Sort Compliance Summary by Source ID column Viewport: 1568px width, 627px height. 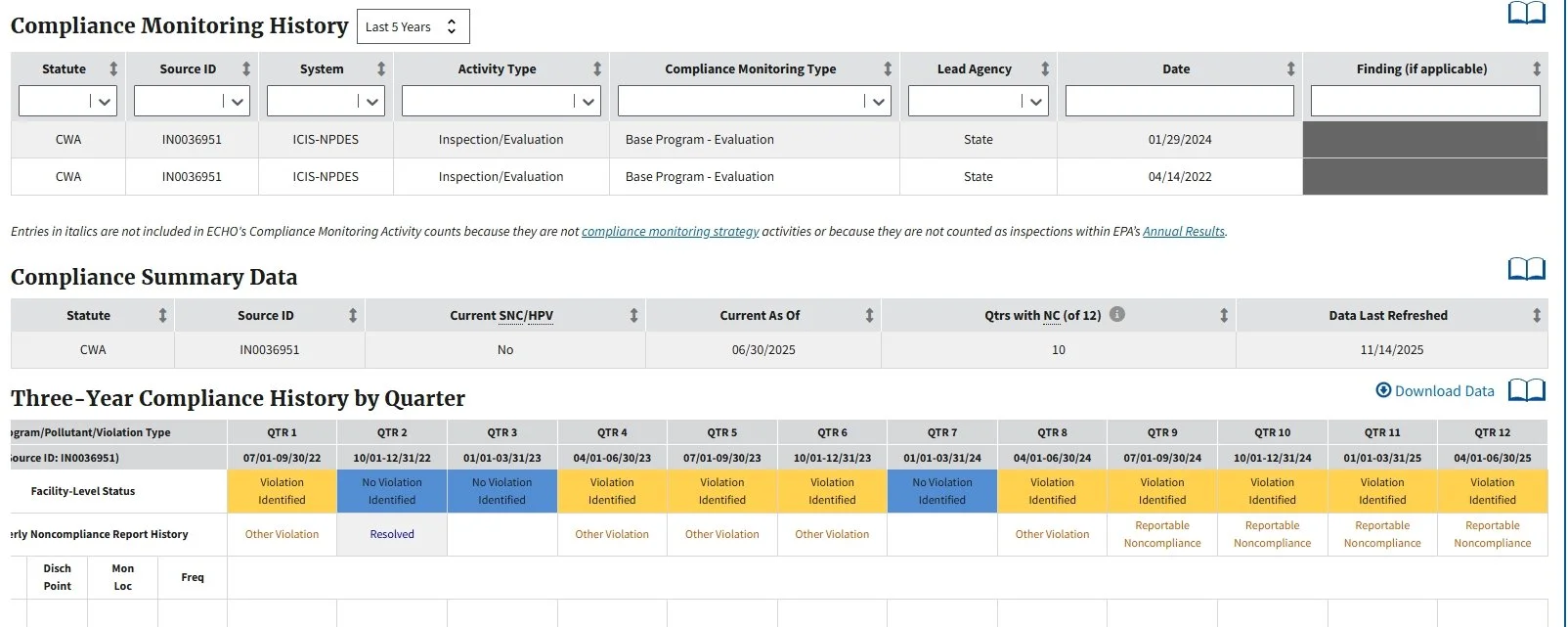pyautogui.click(x=353, y=315)
